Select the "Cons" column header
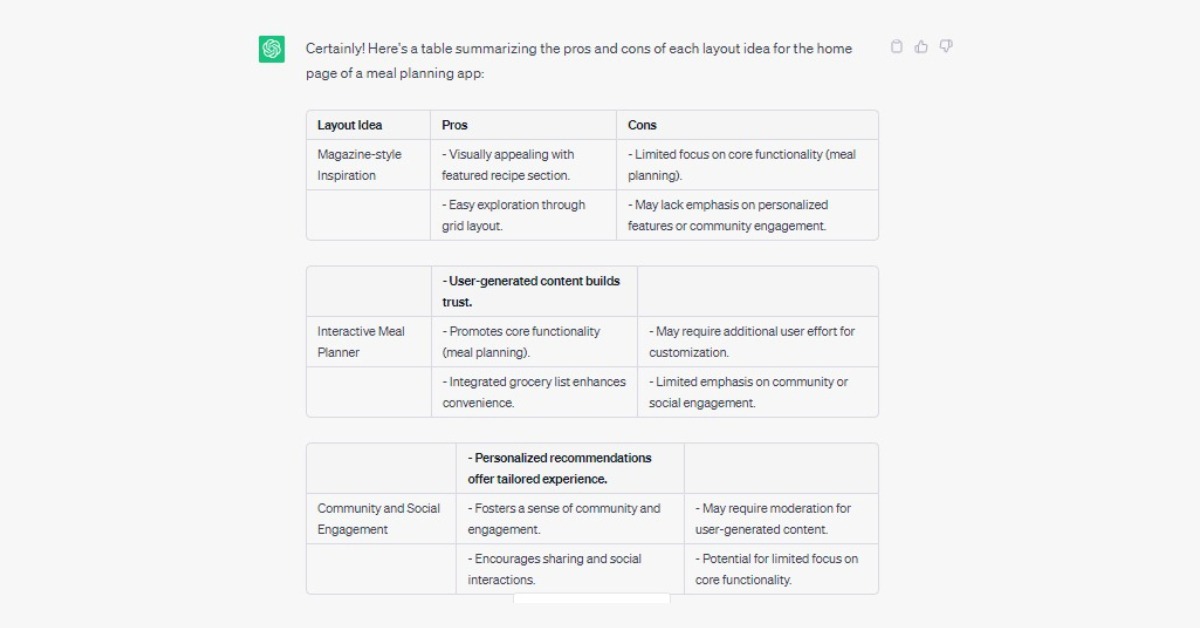The height and width of the screenshot is (628, 1200). [x=642, y=125]
